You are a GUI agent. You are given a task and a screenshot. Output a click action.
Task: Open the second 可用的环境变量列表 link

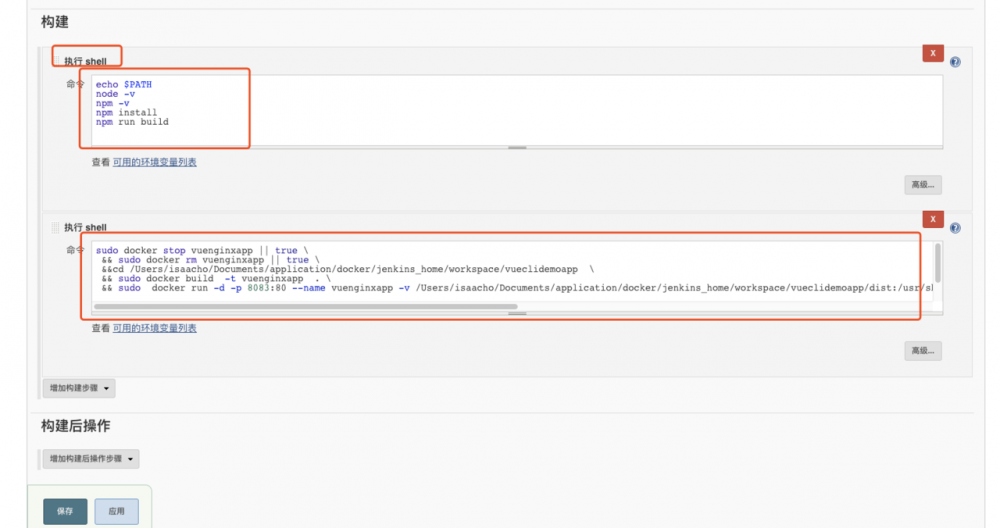pos(154,328)
